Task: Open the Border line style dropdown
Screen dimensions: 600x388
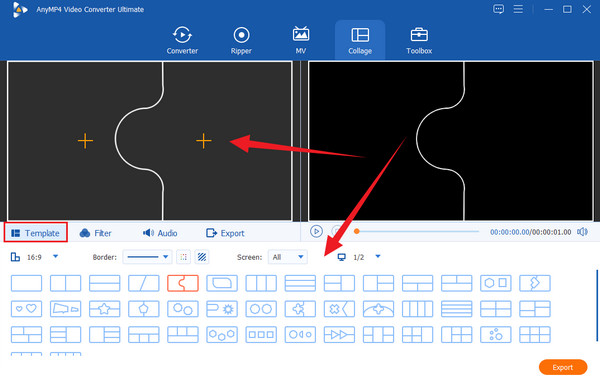Action: tap(147, 257)
